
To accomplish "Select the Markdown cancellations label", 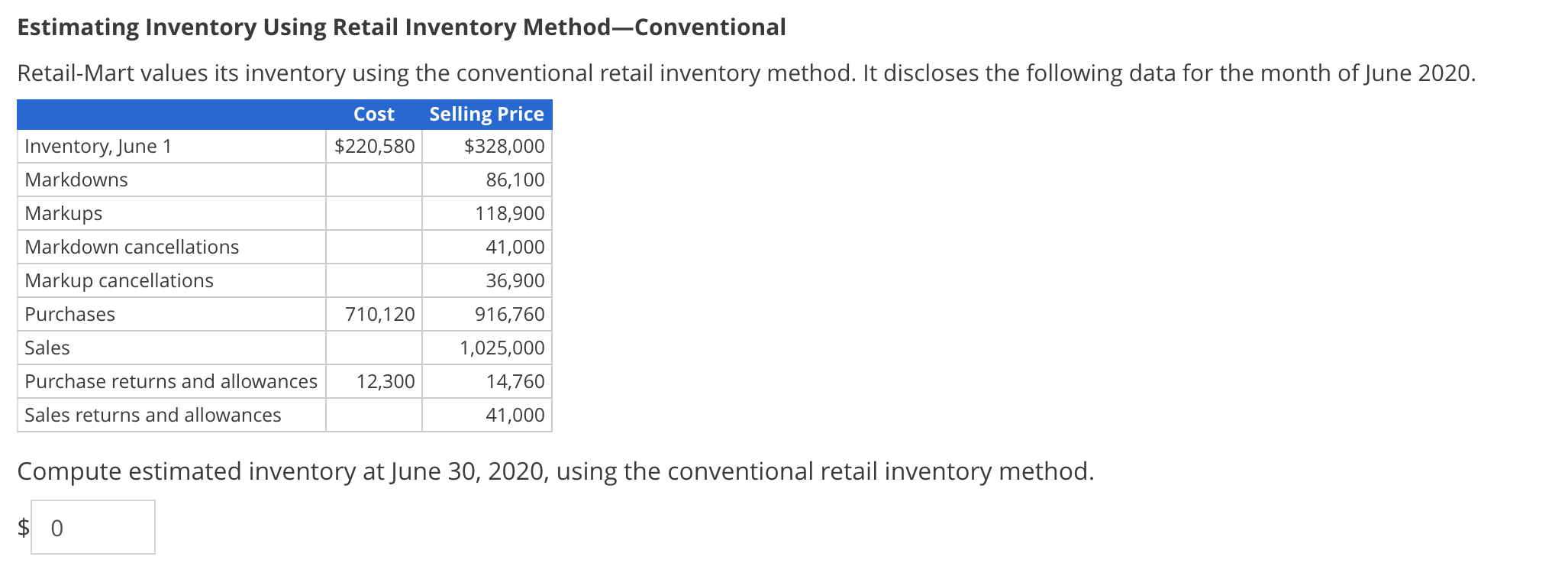I will coord(131,247).
